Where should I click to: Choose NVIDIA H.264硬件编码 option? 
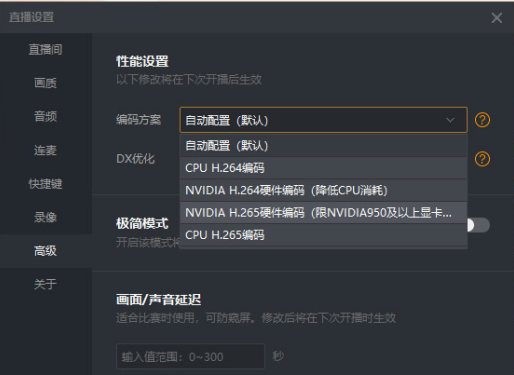323,190
